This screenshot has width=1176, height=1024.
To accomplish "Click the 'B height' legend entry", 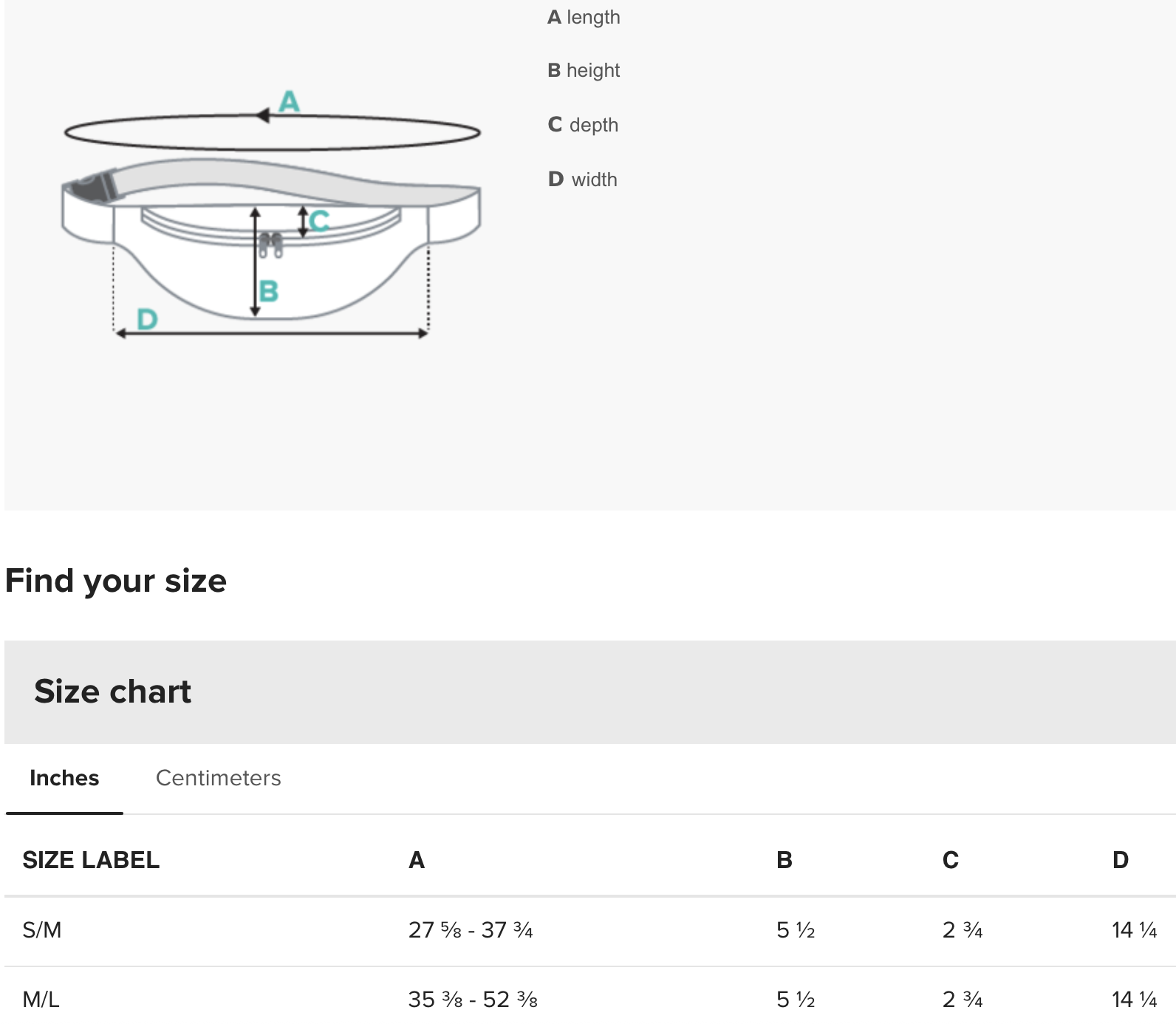I will click(x=584, y=70).
